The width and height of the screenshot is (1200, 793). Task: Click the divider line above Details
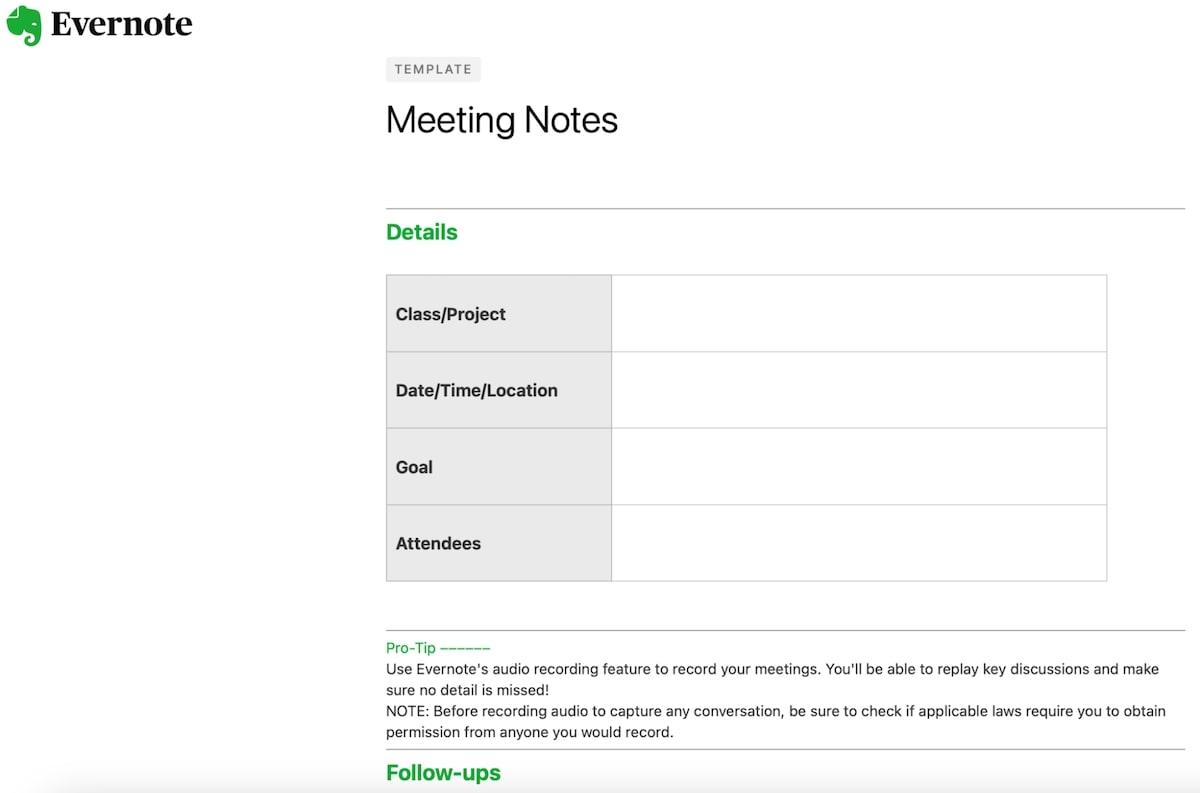click(x=785, y=209)
